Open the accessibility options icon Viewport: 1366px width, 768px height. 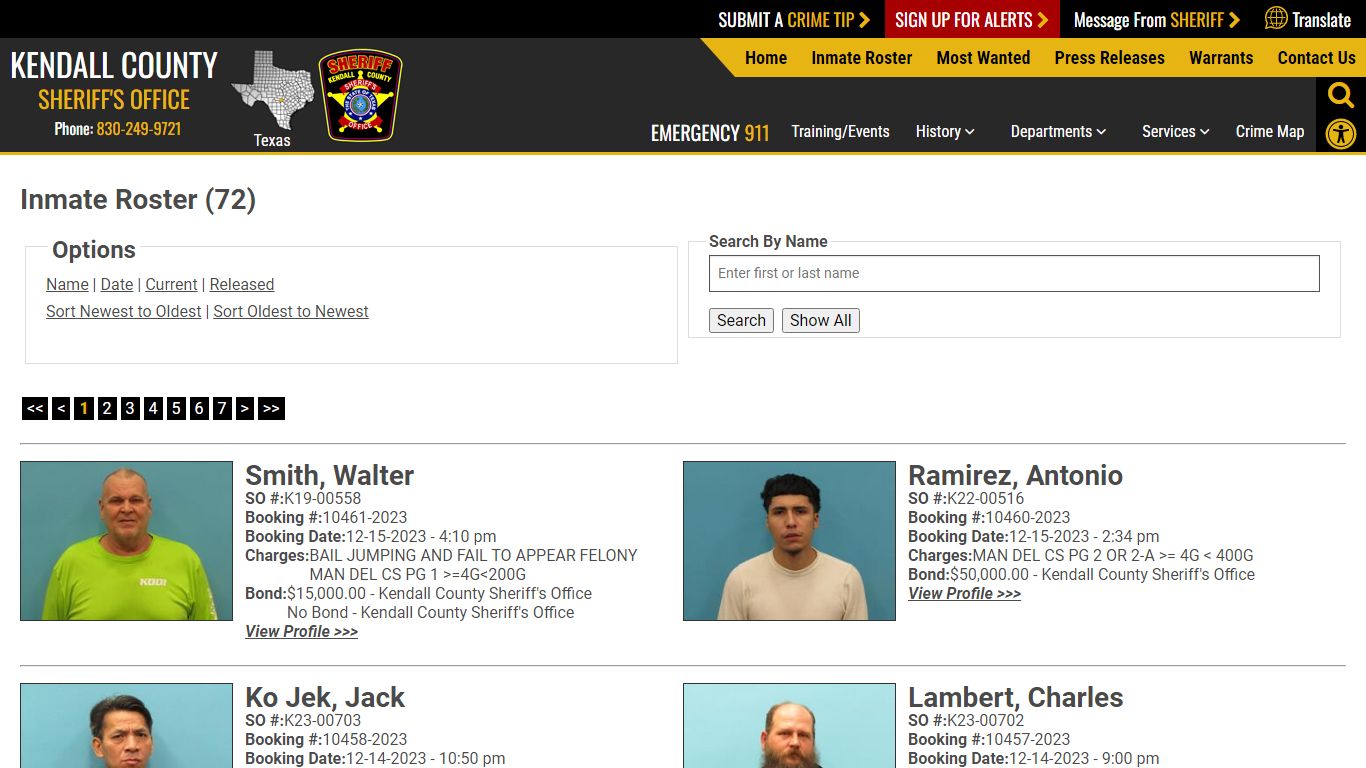coord(1341,134)
